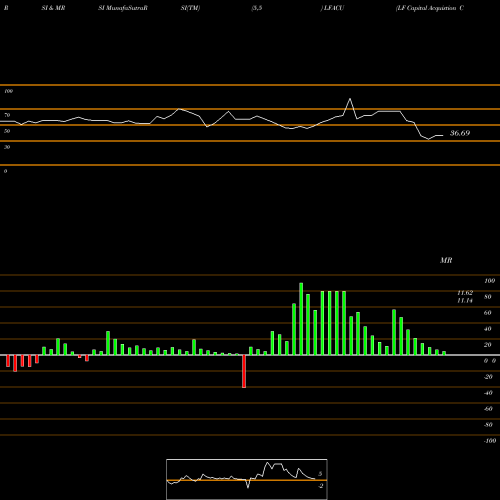This screenshot has height=500, width=500.
Task: Click the "SI & MR" header label
Action: 53,8
